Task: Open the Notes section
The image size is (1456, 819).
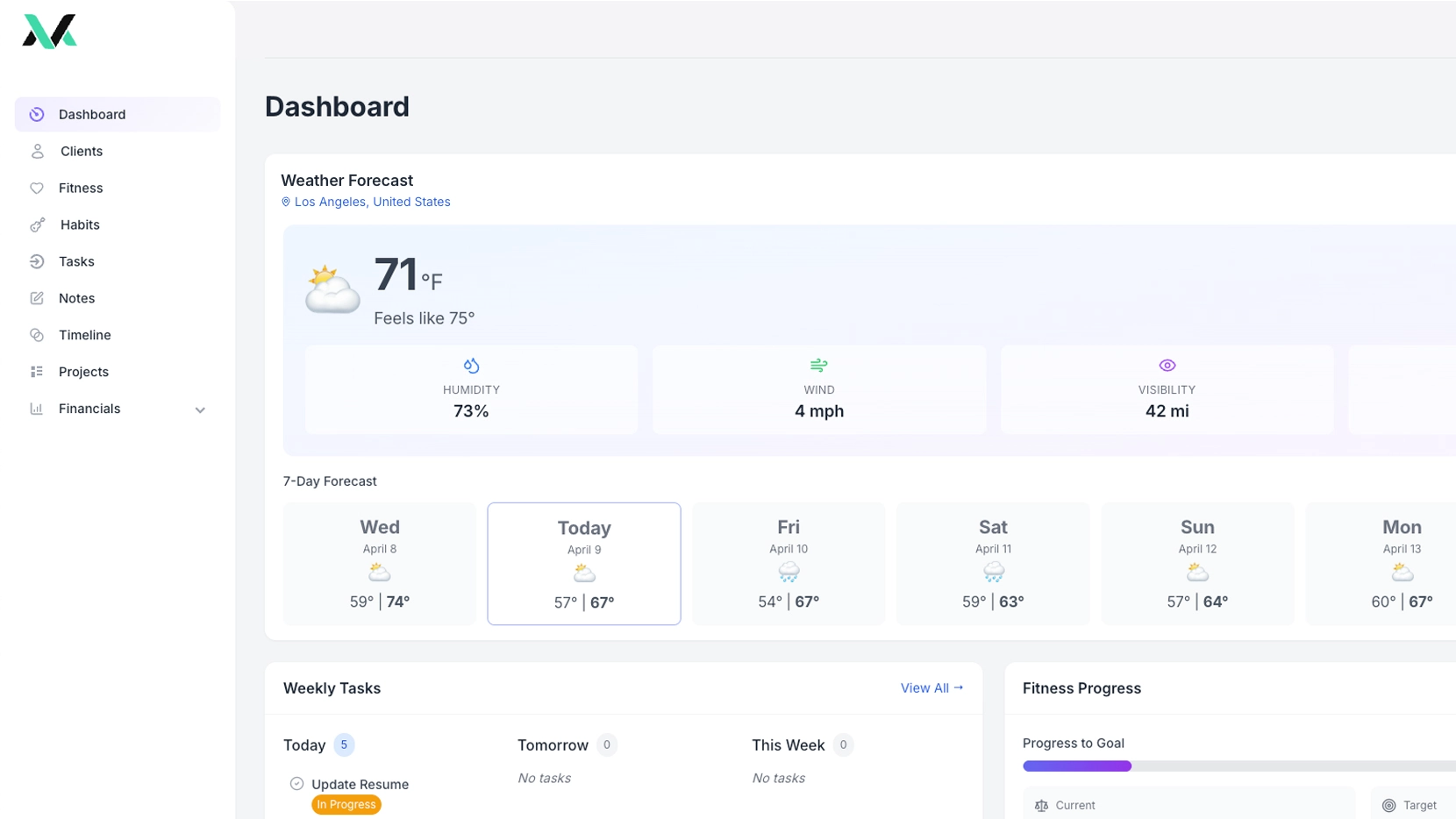Action: coord(76,298)
